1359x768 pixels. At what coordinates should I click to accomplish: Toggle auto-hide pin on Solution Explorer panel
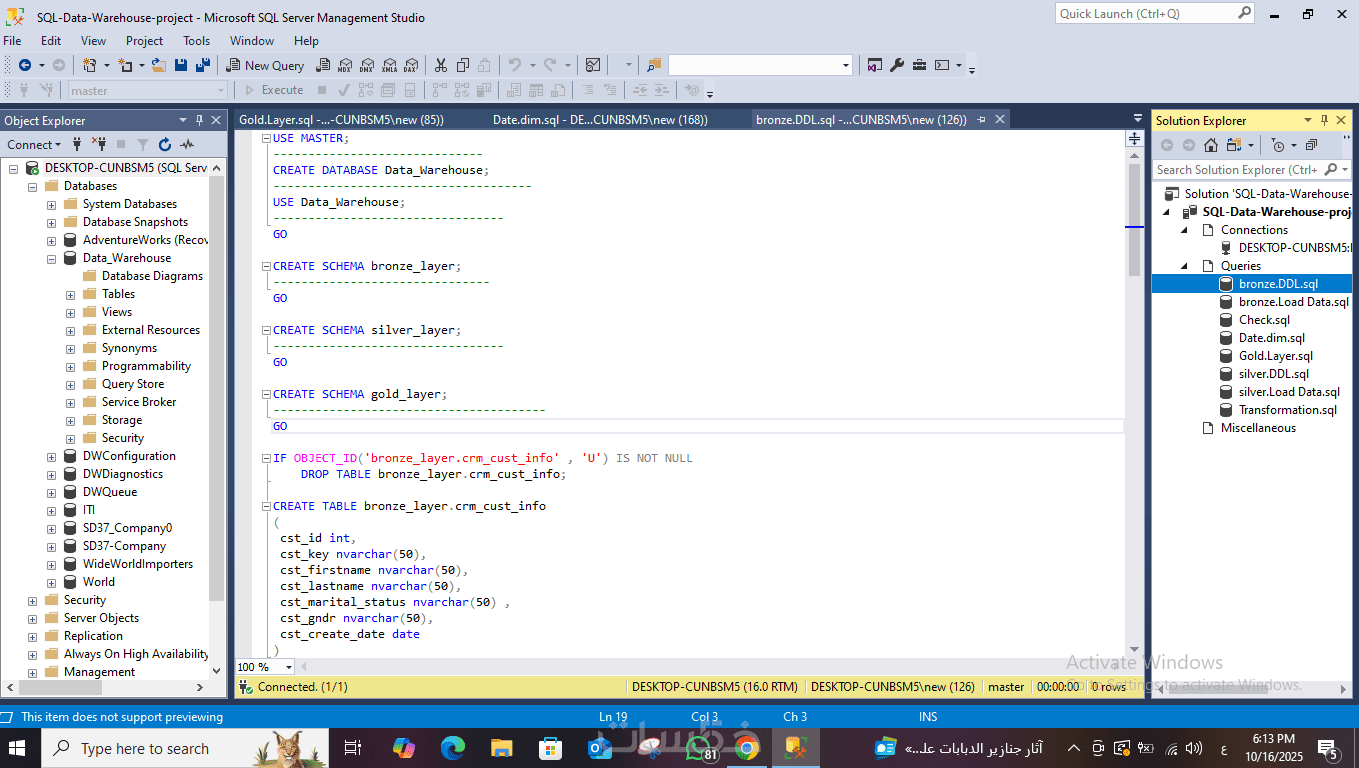(1324, 120)
